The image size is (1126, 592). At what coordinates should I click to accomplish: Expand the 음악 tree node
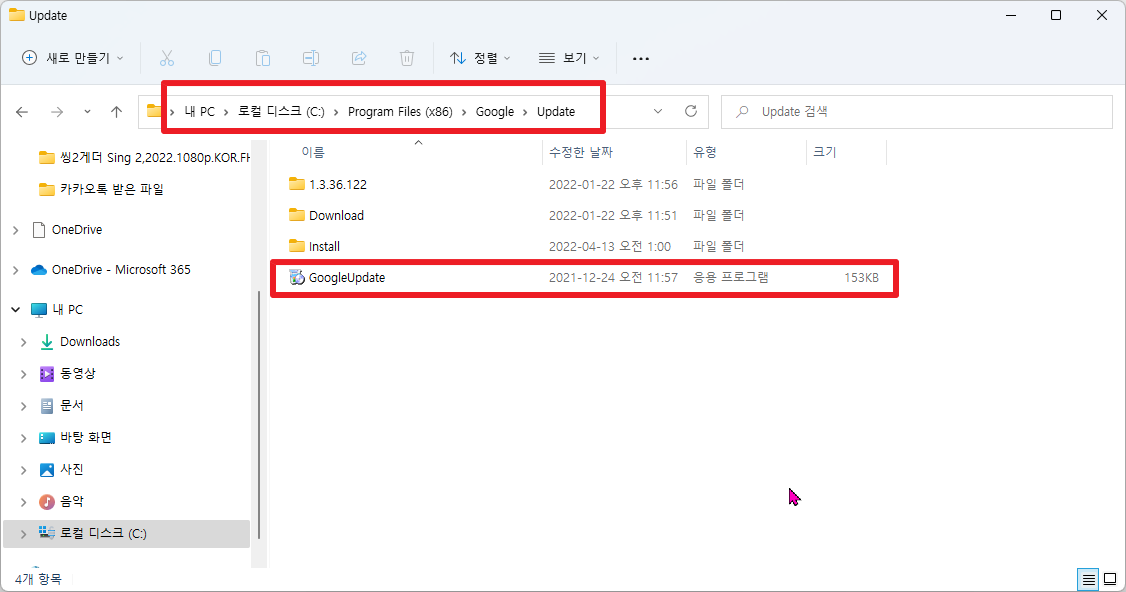click(x=24, y=502)
